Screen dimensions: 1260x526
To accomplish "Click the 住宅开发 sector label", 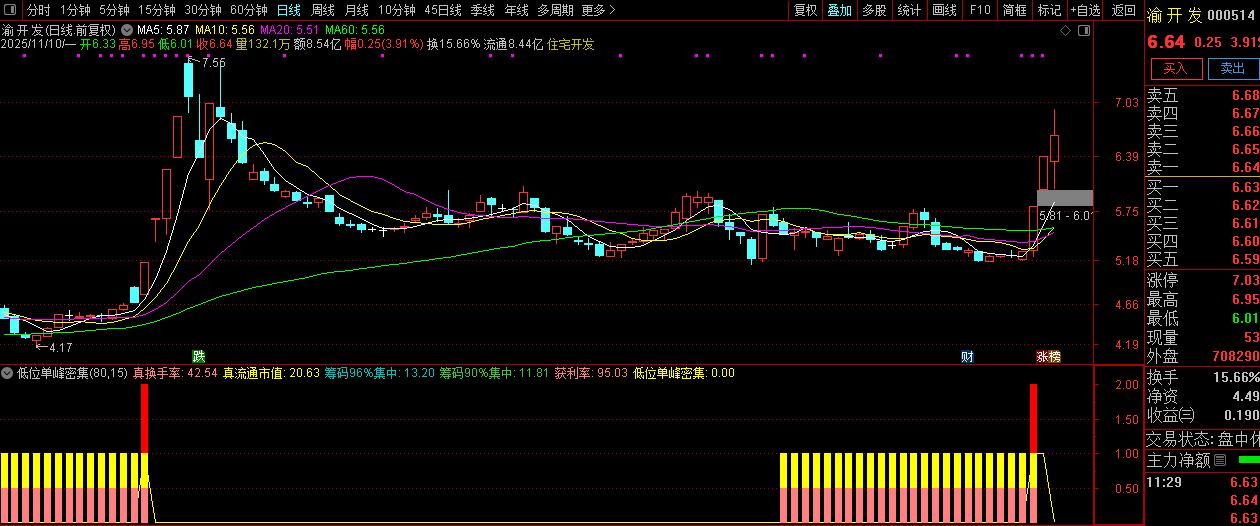I will point(570,44).
